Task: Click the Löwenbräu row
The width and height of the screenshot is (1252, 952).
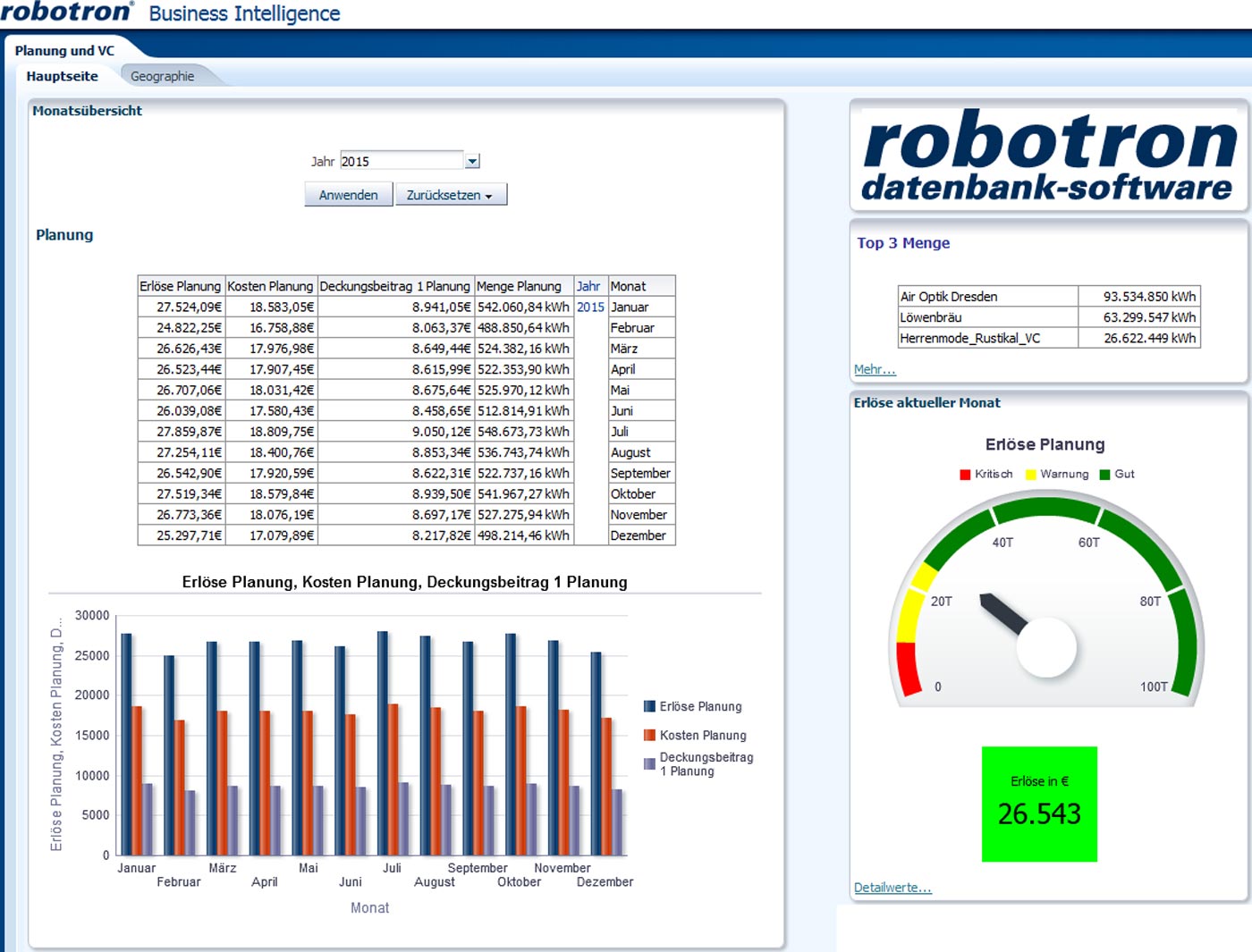Action: [x=1049, y=317]
